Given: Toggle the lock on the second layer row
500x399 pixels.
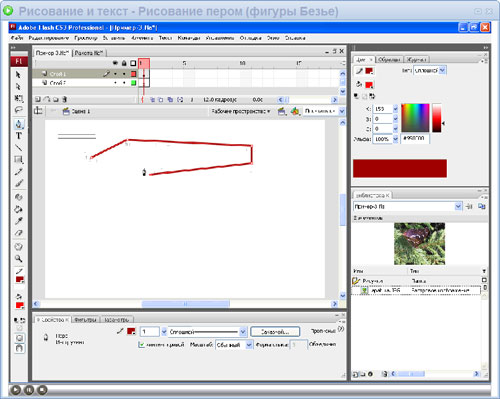Looking at the screenshot, I should click(124, 83).
